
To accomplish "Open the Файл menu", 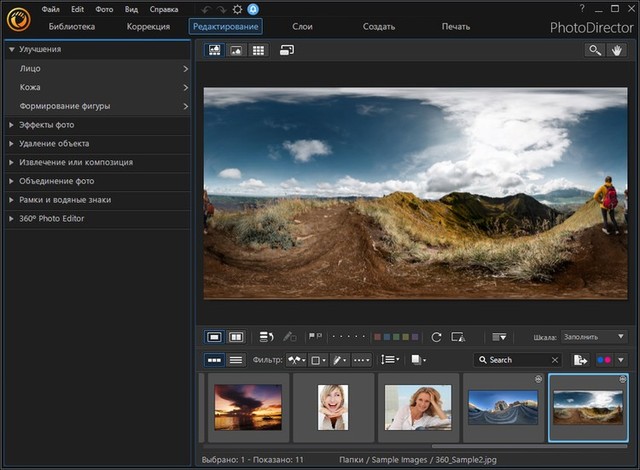I will (50, 9).
